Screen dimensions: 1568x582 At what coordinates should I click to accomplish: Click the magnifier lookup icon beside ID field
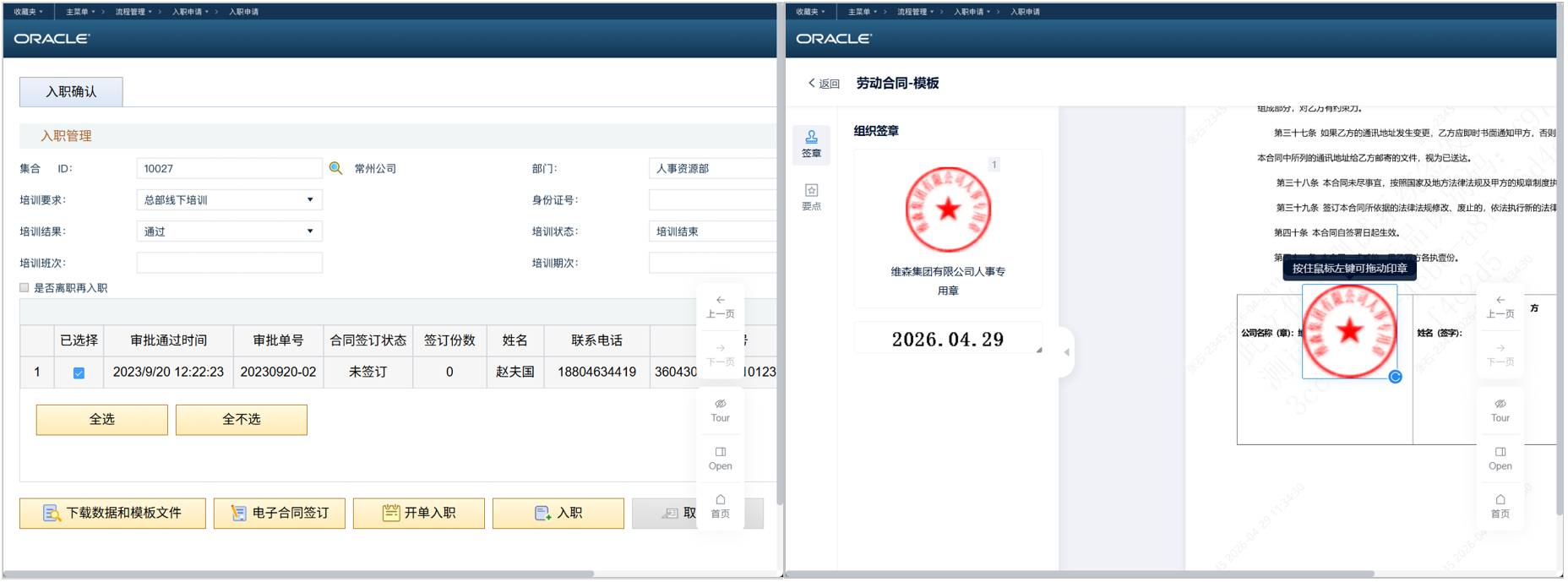pos(335,168)
